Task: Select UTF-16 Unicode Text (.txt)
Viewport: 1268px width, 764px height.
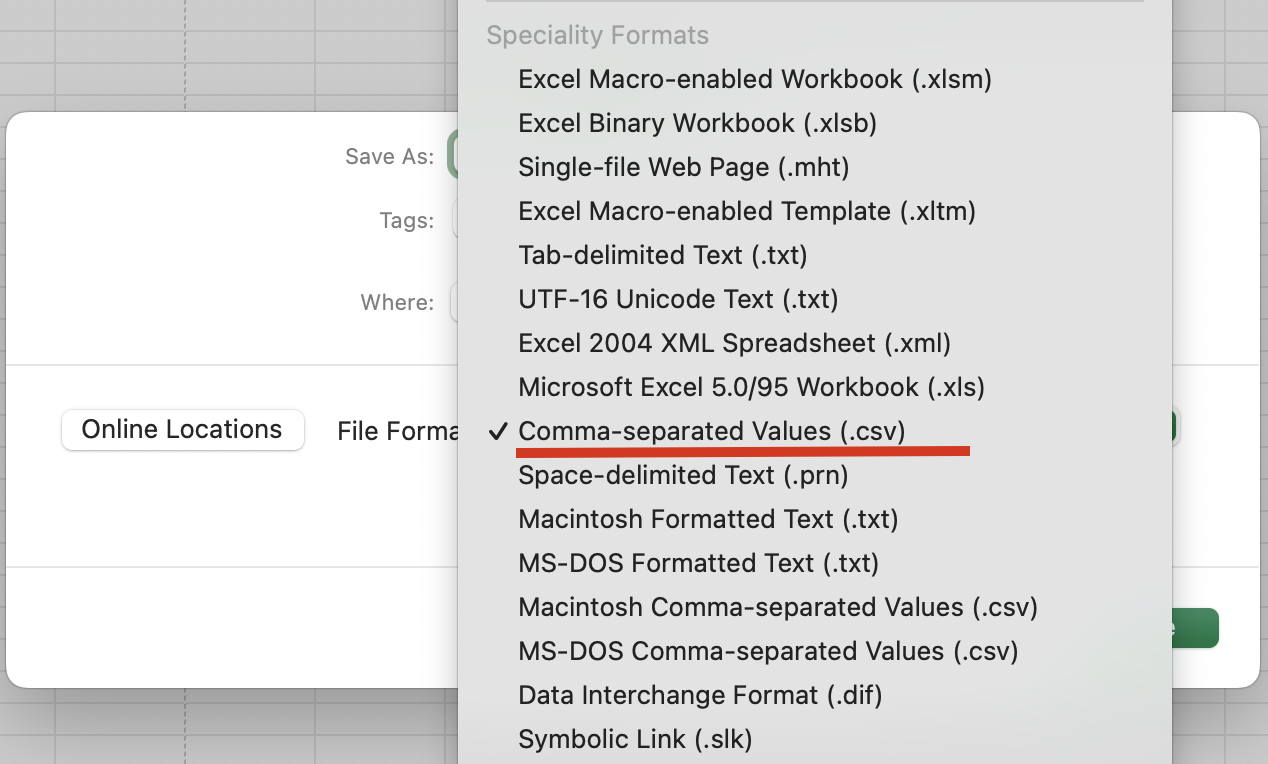Action: point(678,299)
